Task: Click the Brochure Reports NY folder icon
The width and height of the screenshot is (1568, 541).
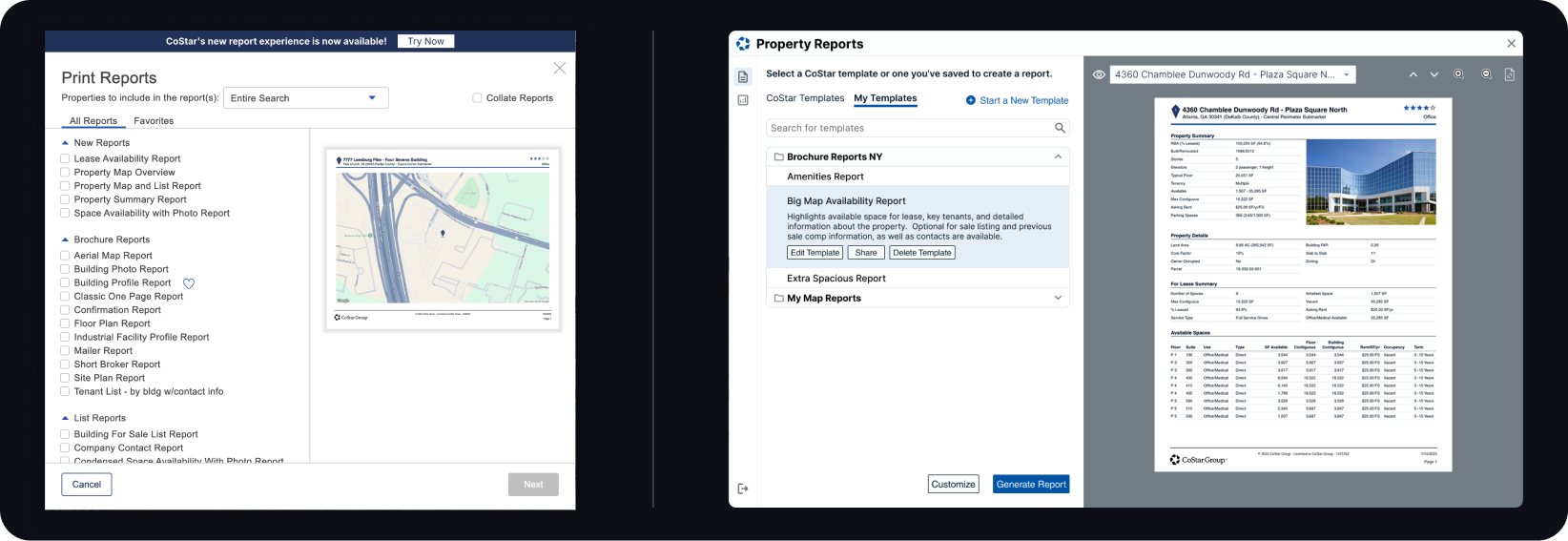Action: coord(778,156)
